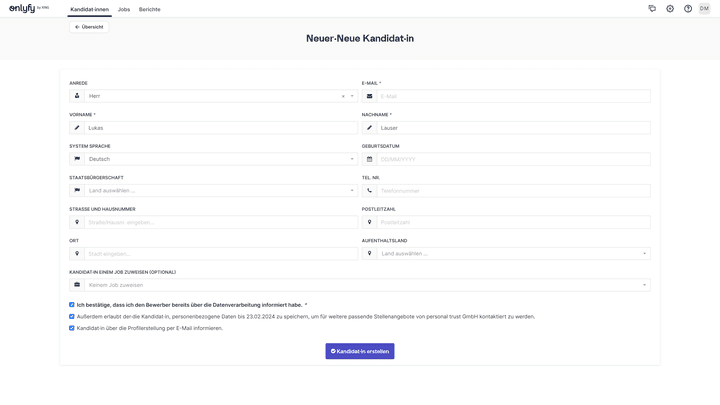Click the DM user avatar

[x=704, y=8]
